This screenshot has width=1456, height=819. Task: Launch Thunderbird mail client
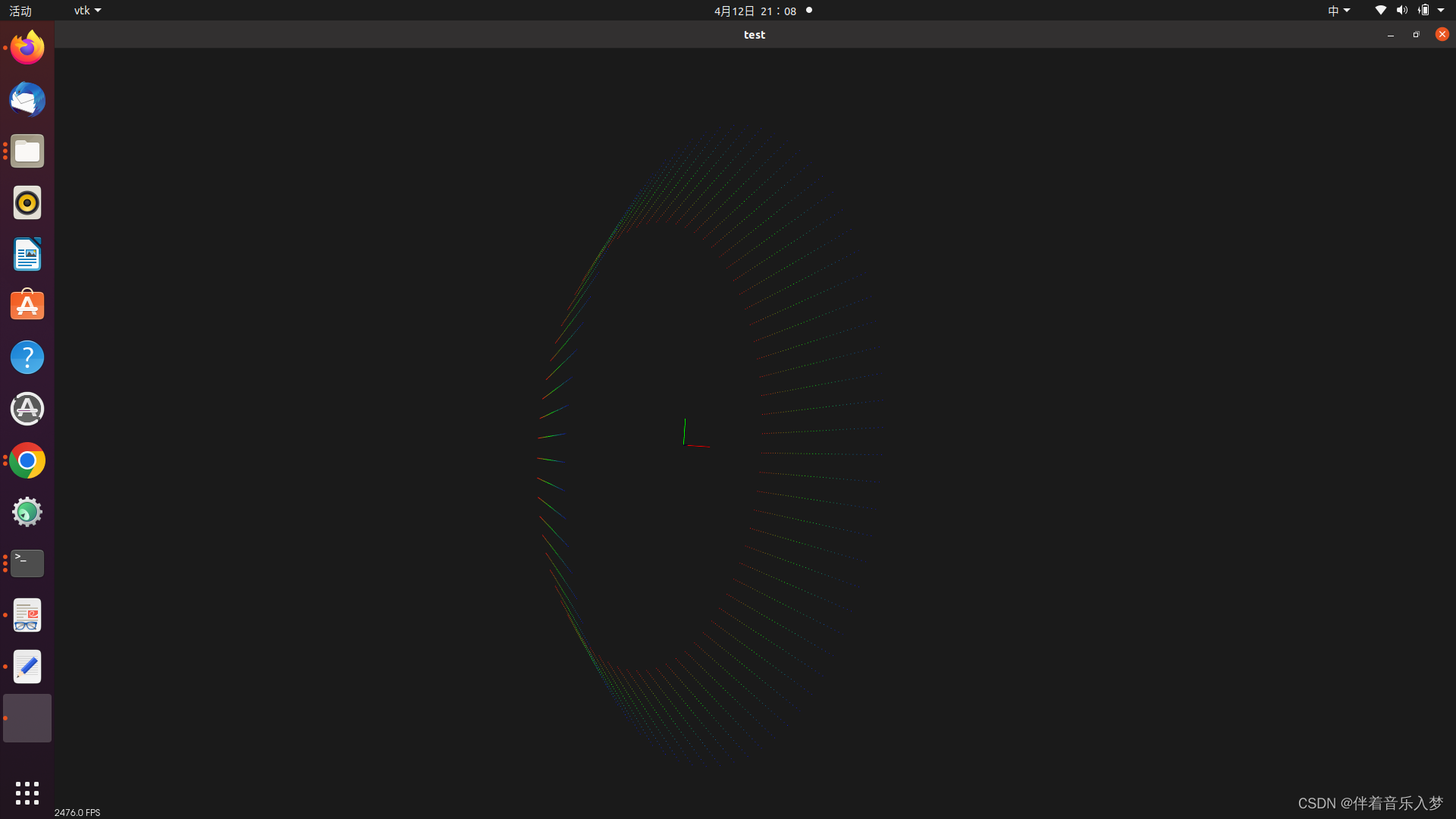click(27, 100)
